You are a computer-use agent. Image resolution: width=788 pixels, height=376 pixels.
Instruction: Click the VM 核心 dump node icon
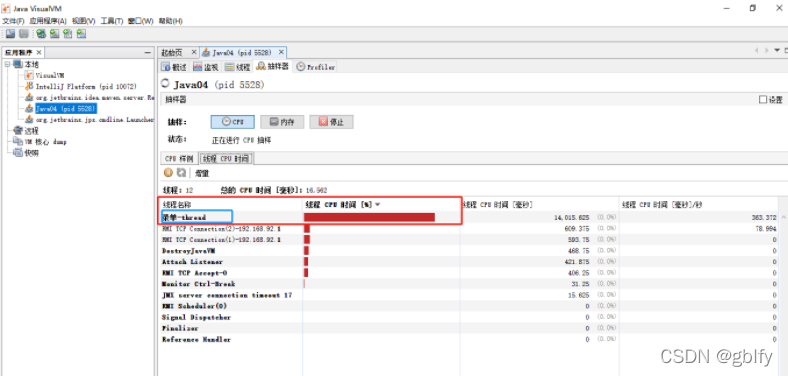point(18,141)
